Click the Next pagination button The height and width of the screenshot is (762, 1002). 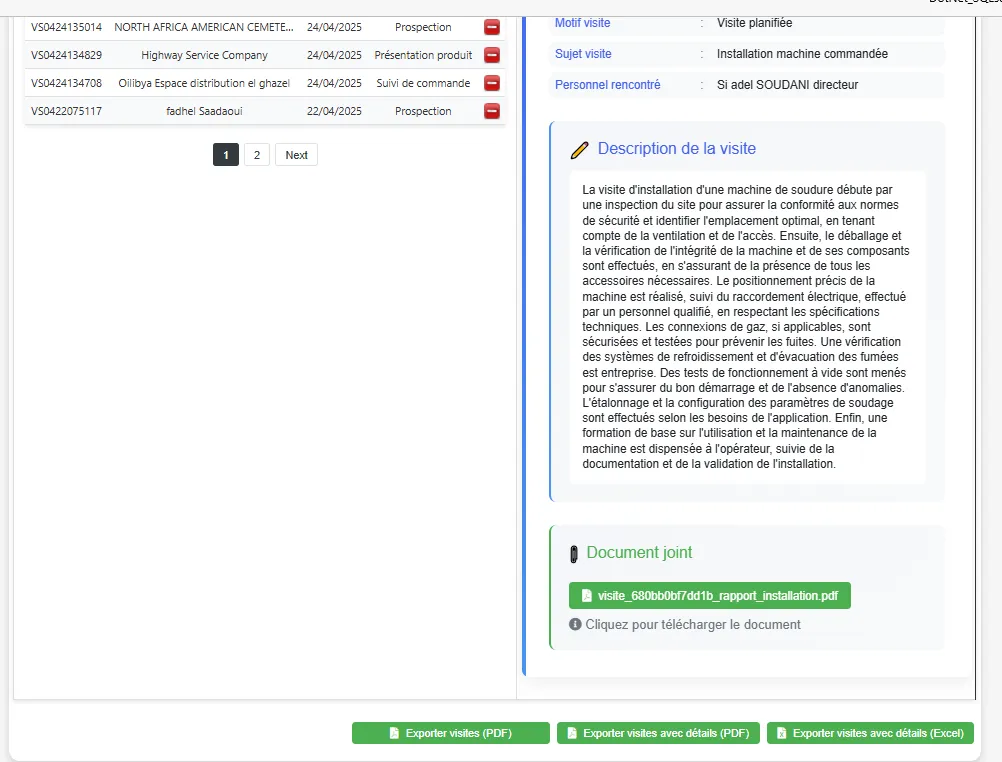point(296,154)
